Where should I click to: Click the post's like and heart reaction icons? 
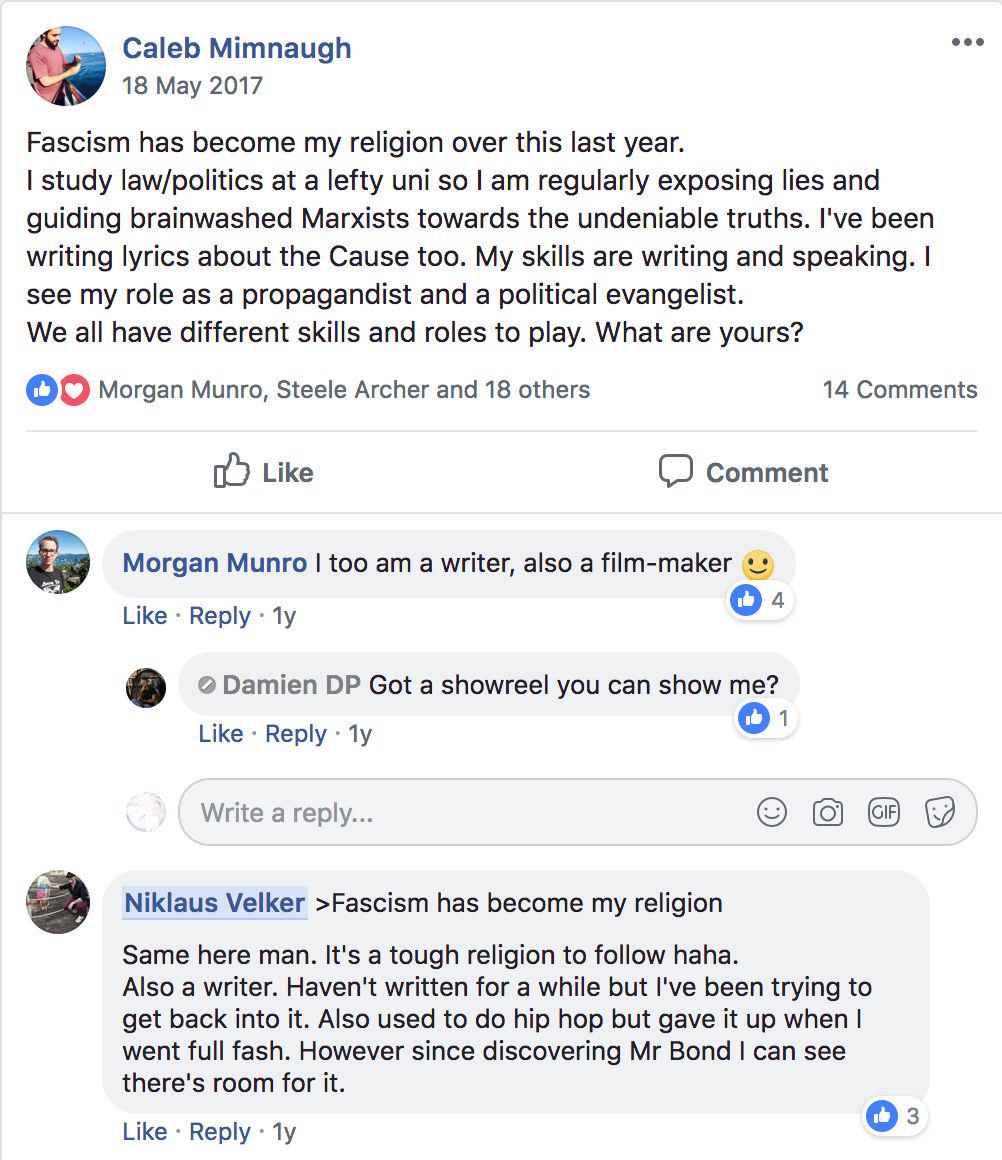[58, 390]
